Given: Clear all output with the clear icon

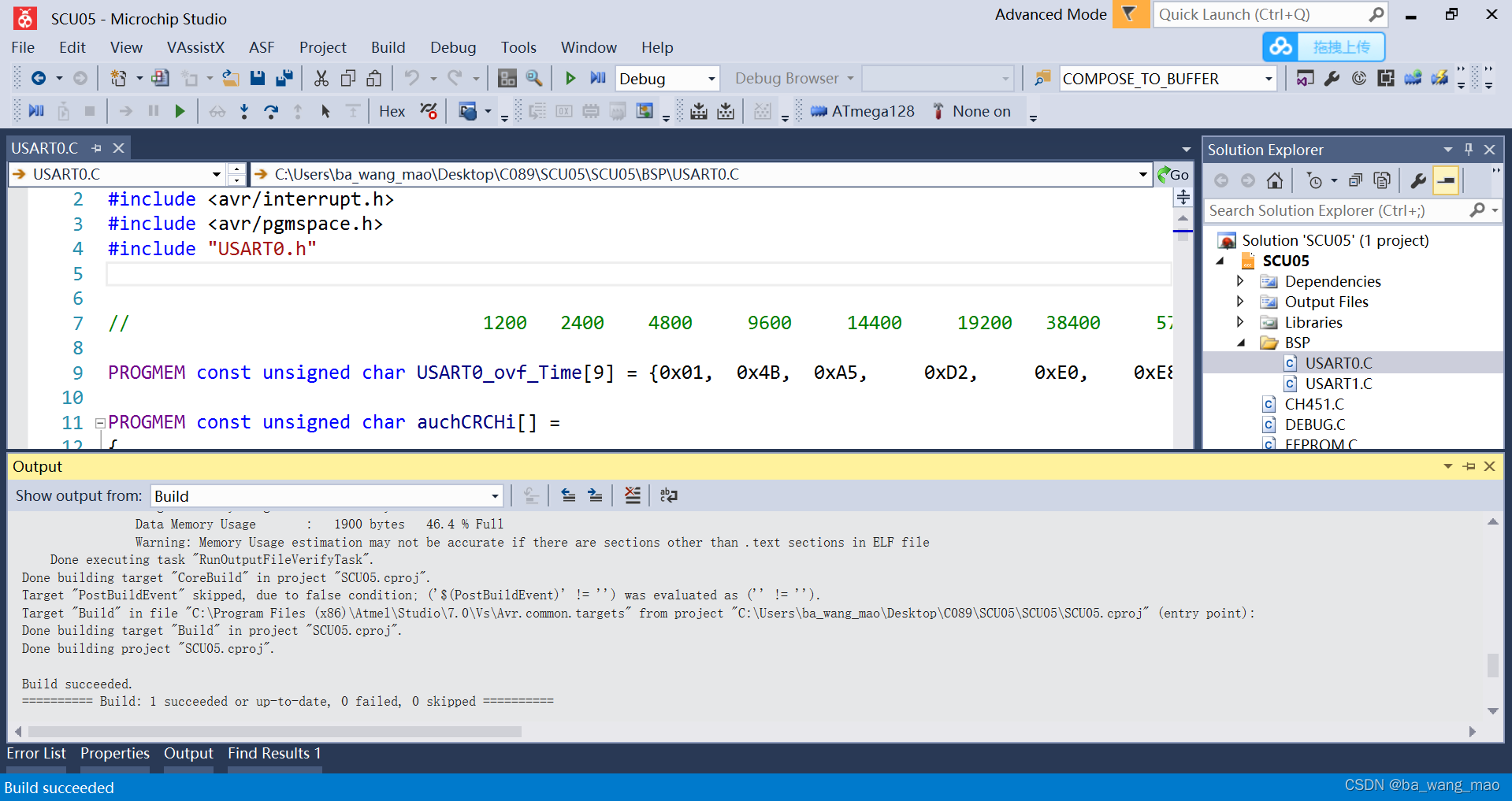Looking at the screenshot, I should click(633, 495).
